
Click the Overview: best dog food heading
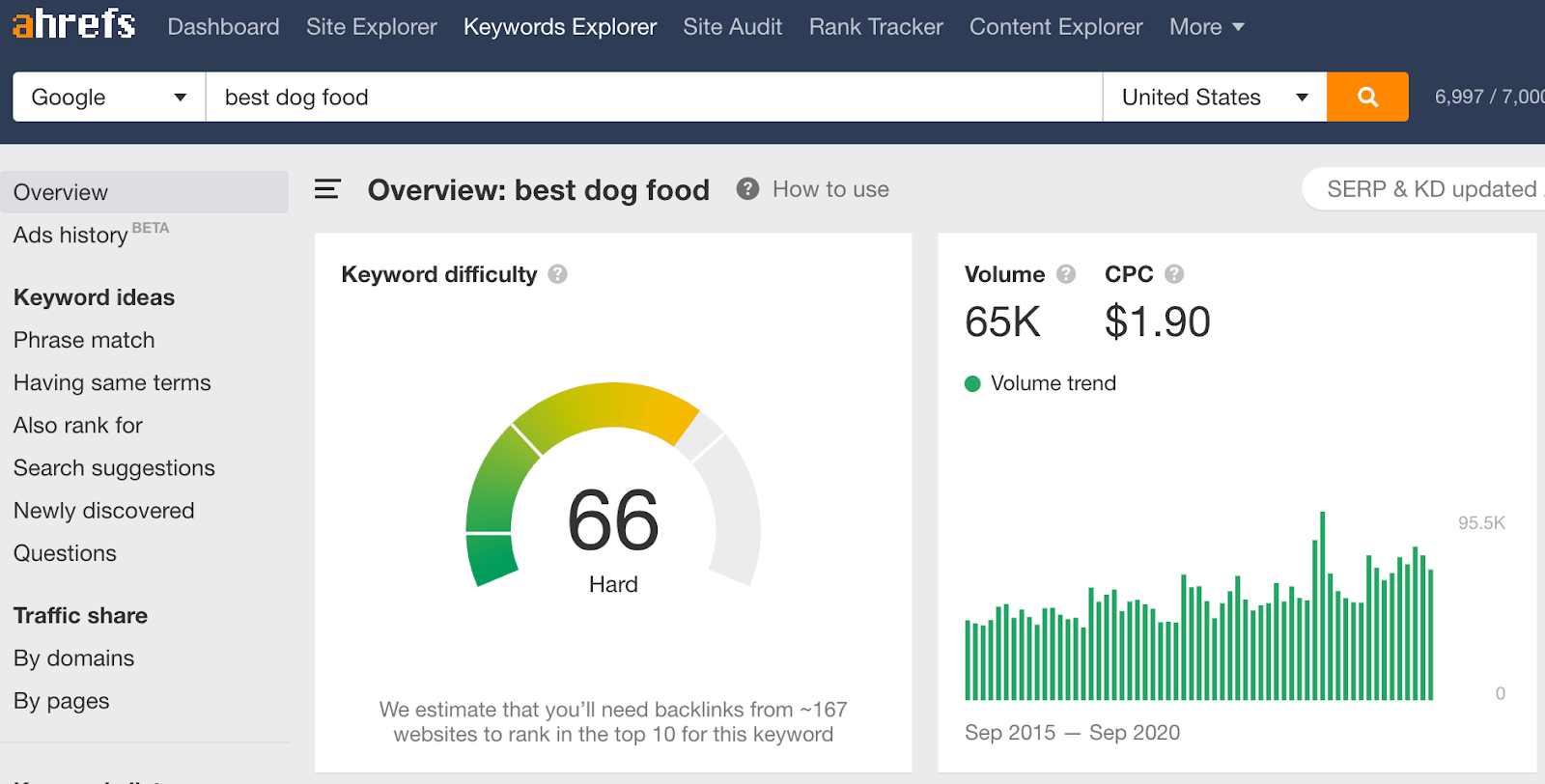click(539, 190)
